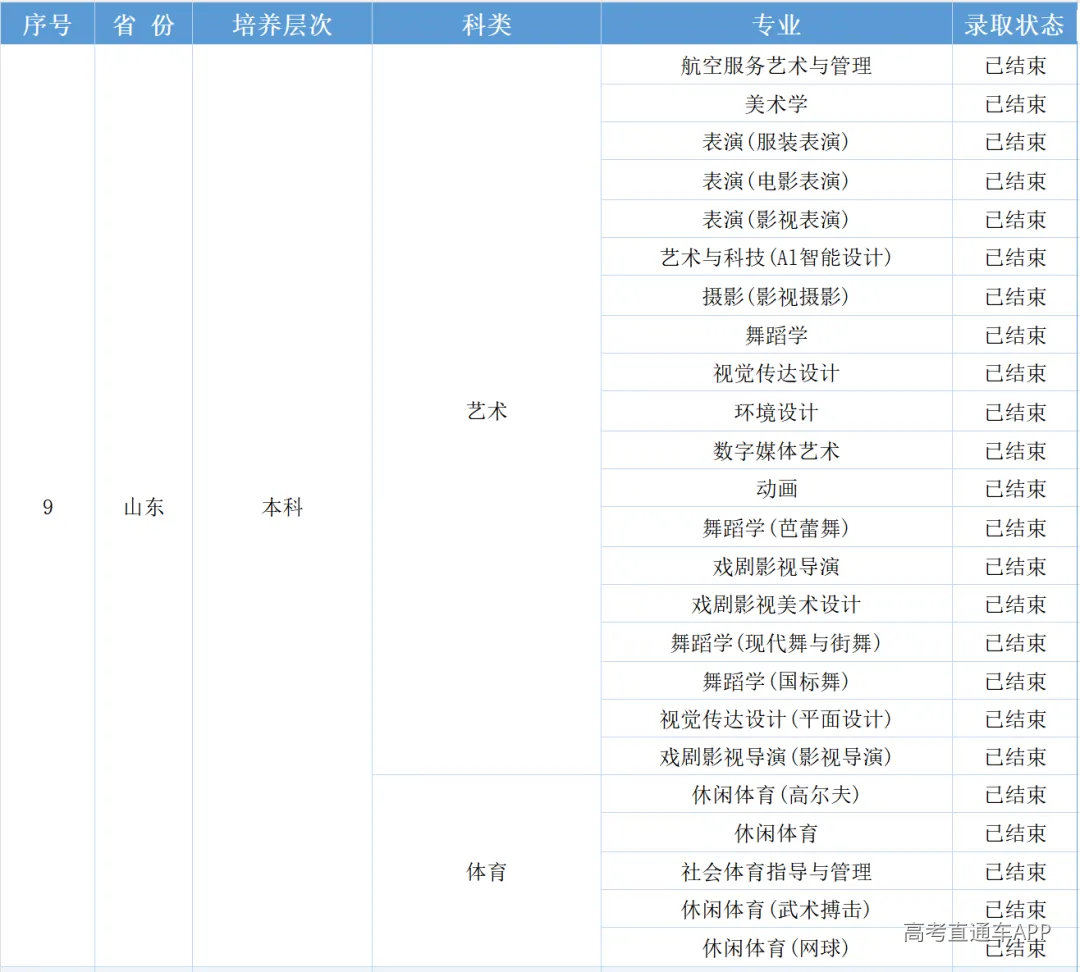Click 已结束 status for plain 舞蹈学
Viewport: 1080px width, 972px height.
coord(1015,335)
